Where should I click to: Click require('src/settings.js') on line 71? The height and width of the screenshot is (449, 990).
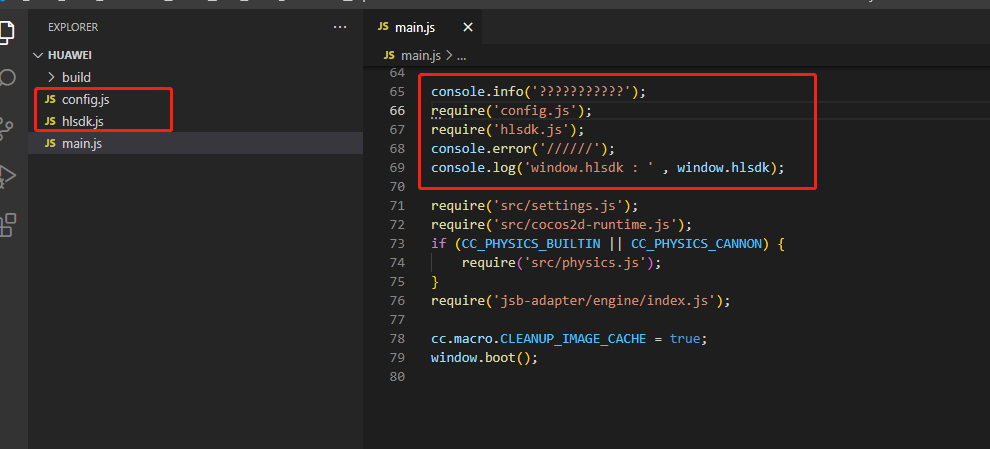point(535,205)
